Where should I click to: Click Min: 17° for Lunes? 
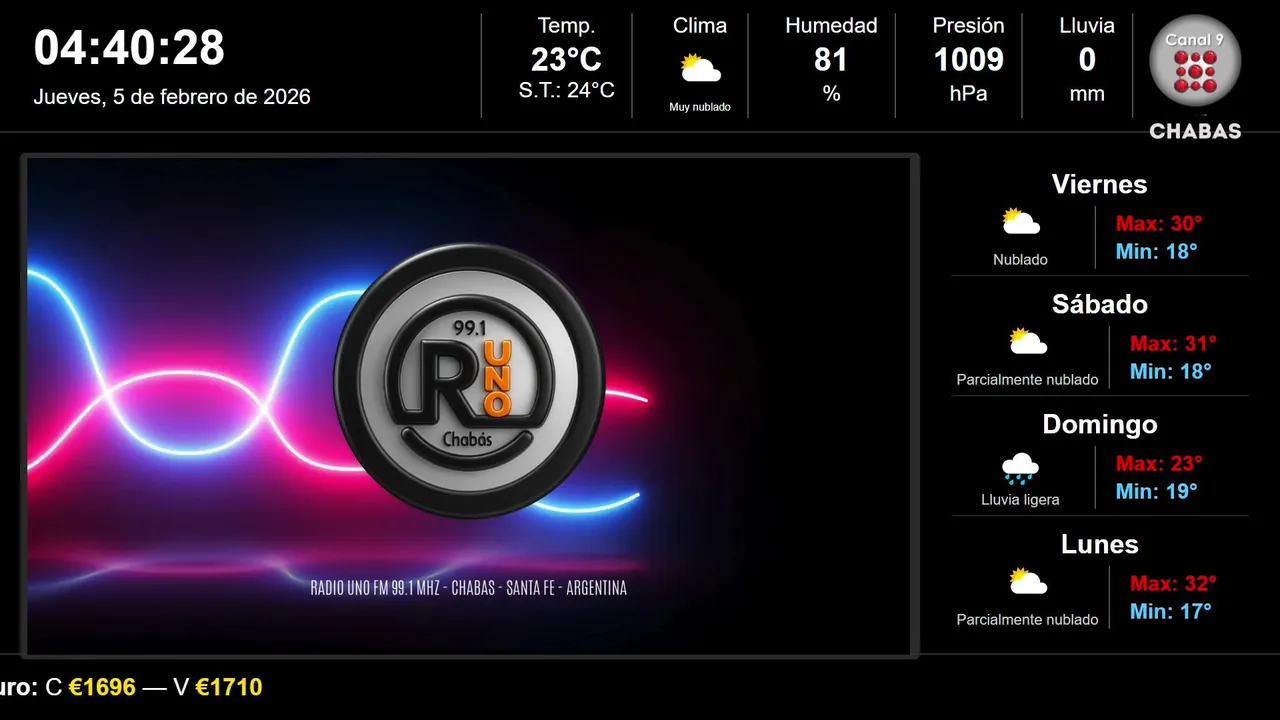point(1171,611)
